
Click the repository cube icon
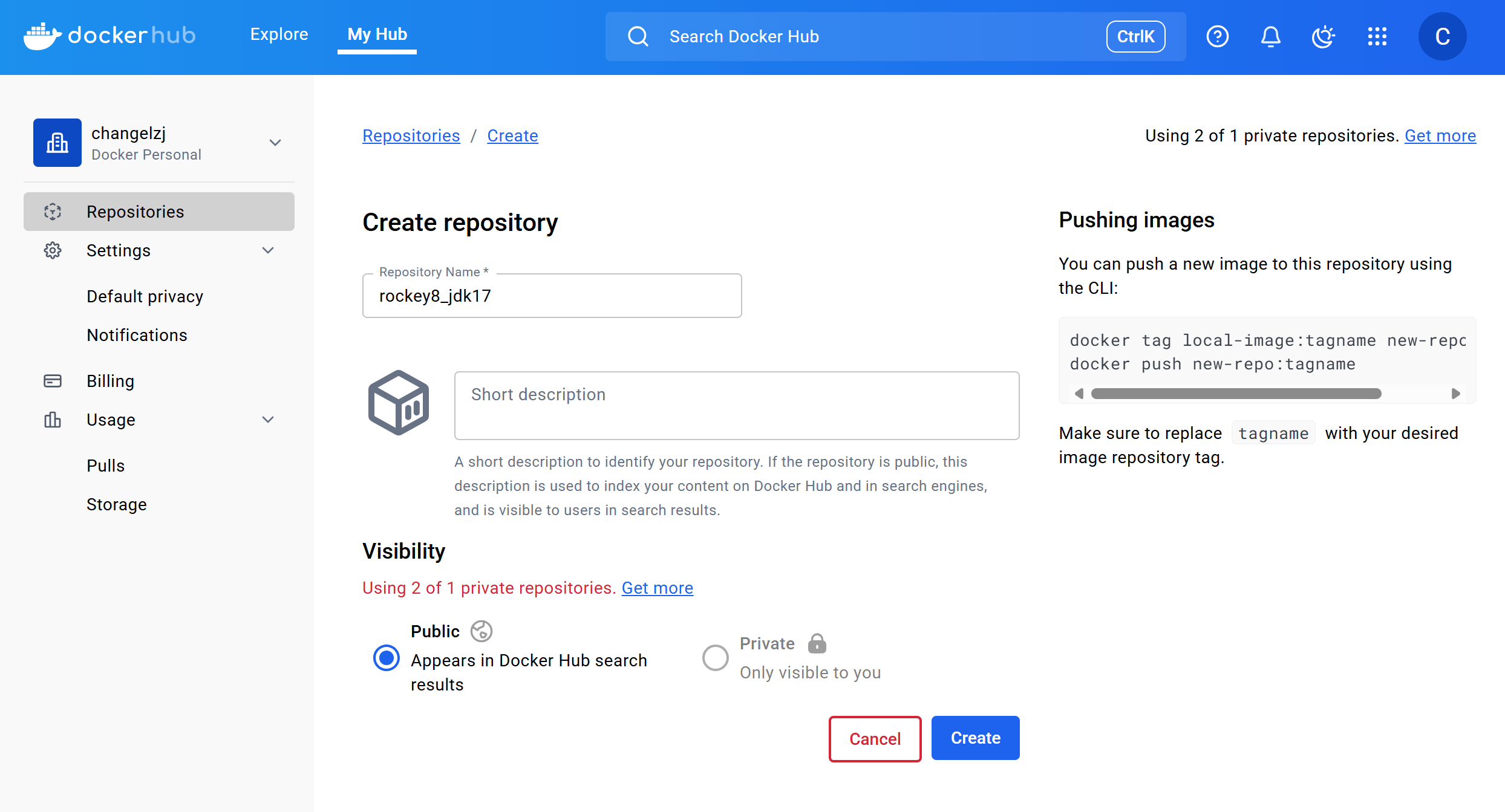pyautogui.click(x=399, y=403)
